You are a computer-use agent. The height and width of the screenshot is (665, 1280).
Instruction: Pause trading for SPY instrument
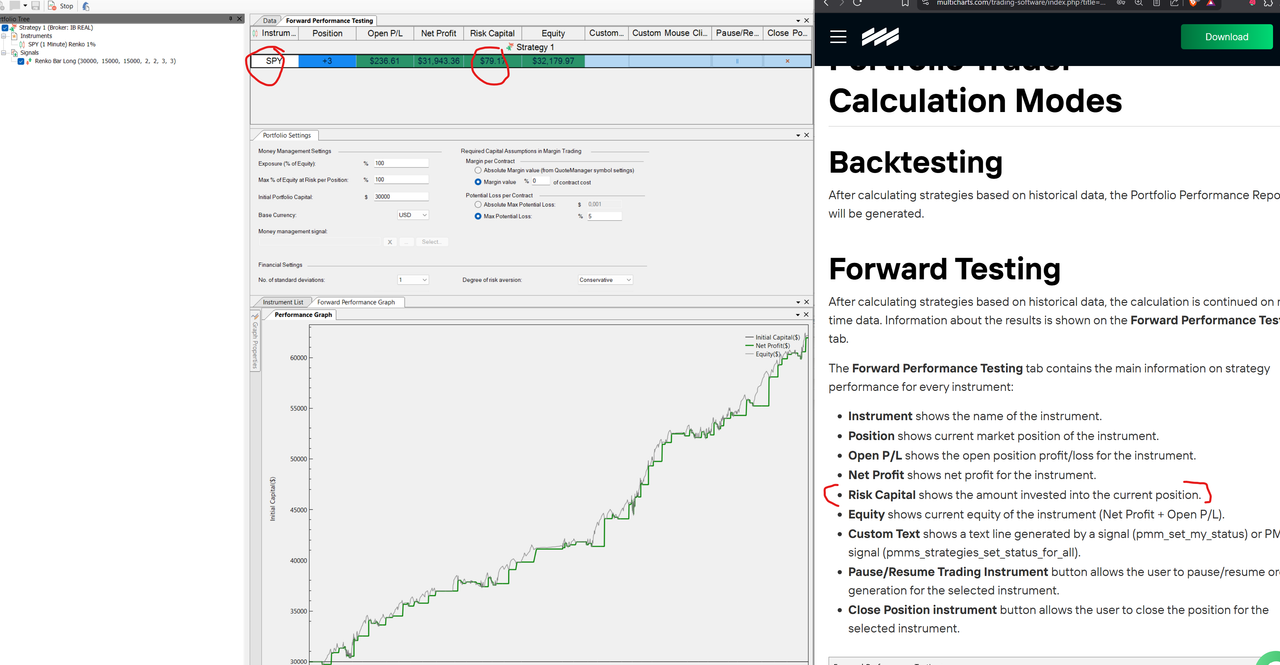click(x=737, y=61)
